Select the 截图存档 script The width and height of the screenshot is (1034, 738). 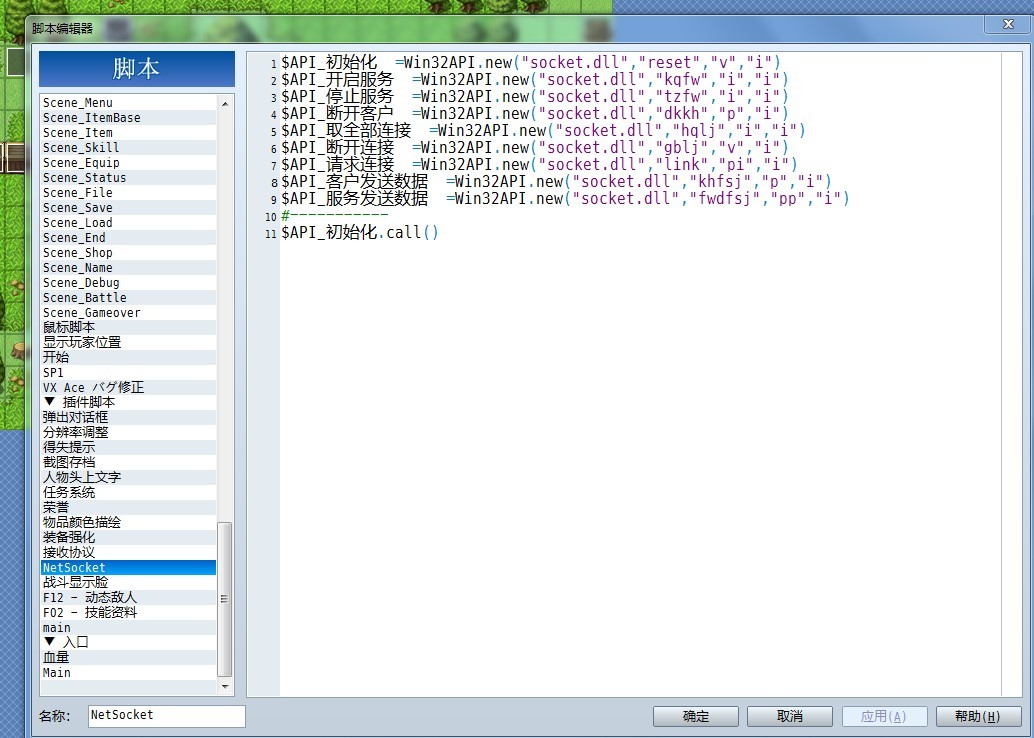tap(129, 462)
